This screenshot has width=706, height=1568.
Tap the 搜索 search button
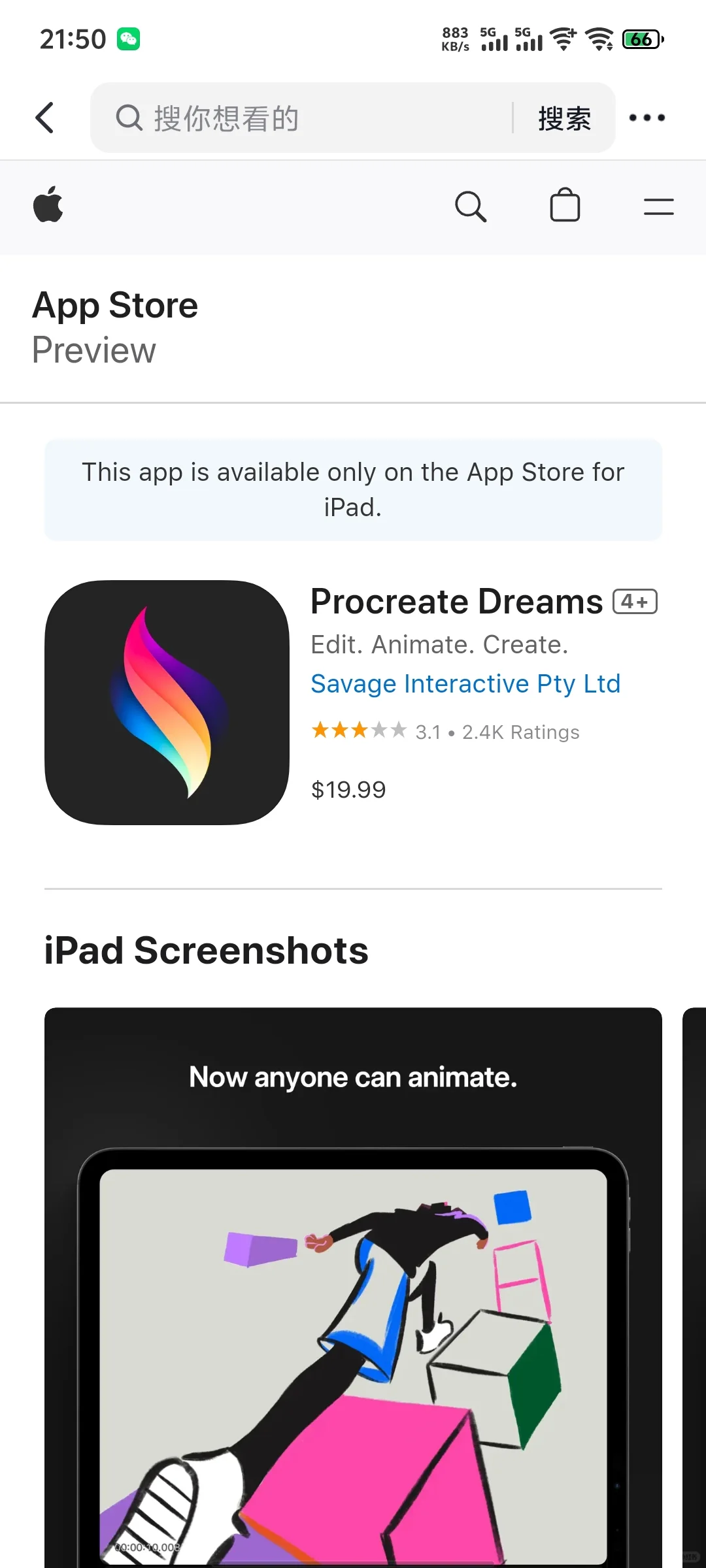tap(565, 118)
